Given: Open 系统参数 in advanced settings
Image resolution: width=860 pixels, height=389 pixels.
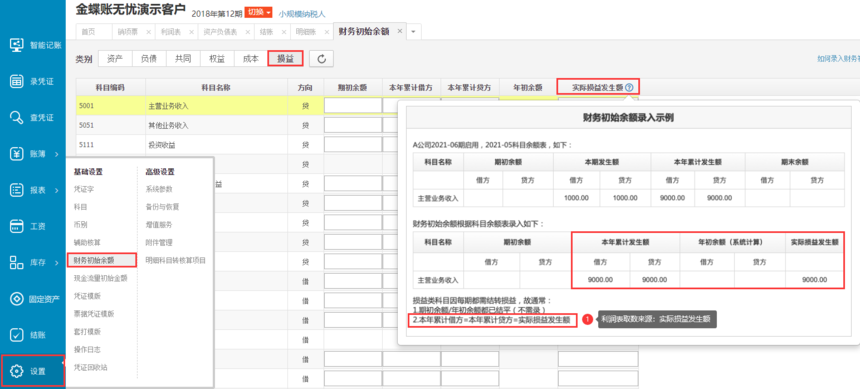Looking at the screenshot, I should [x=159, y=189].
